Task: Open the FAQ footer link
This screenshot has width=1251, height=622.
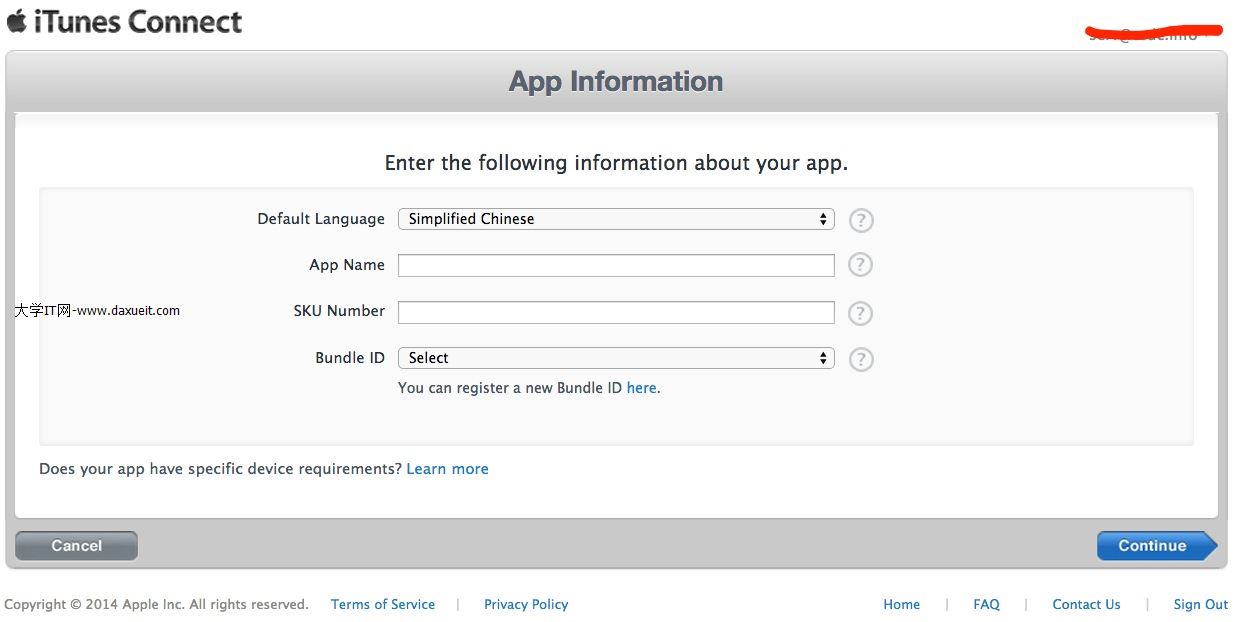Action: 986,605
